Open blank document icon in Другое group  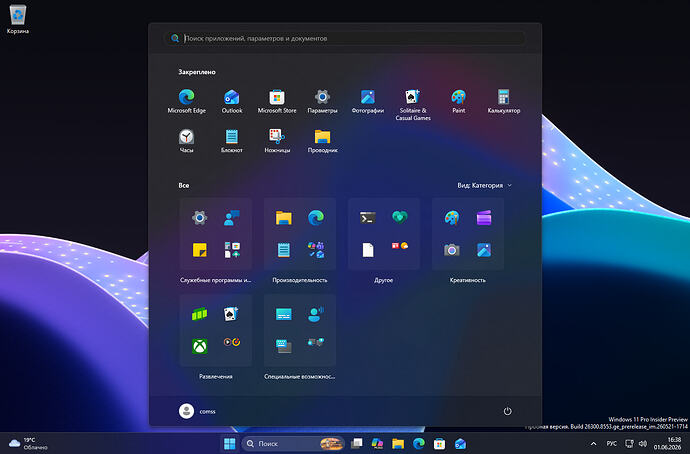coord(368,250)
